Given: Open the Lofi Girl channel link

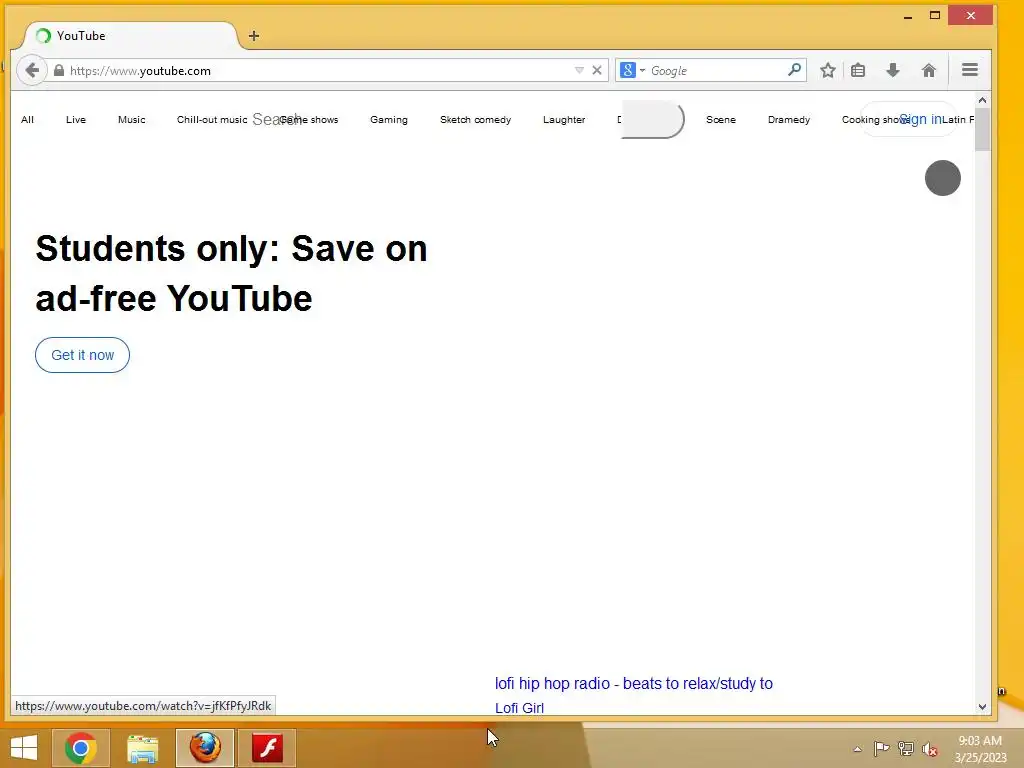Looking at the screenshot, I should [519, 708].
